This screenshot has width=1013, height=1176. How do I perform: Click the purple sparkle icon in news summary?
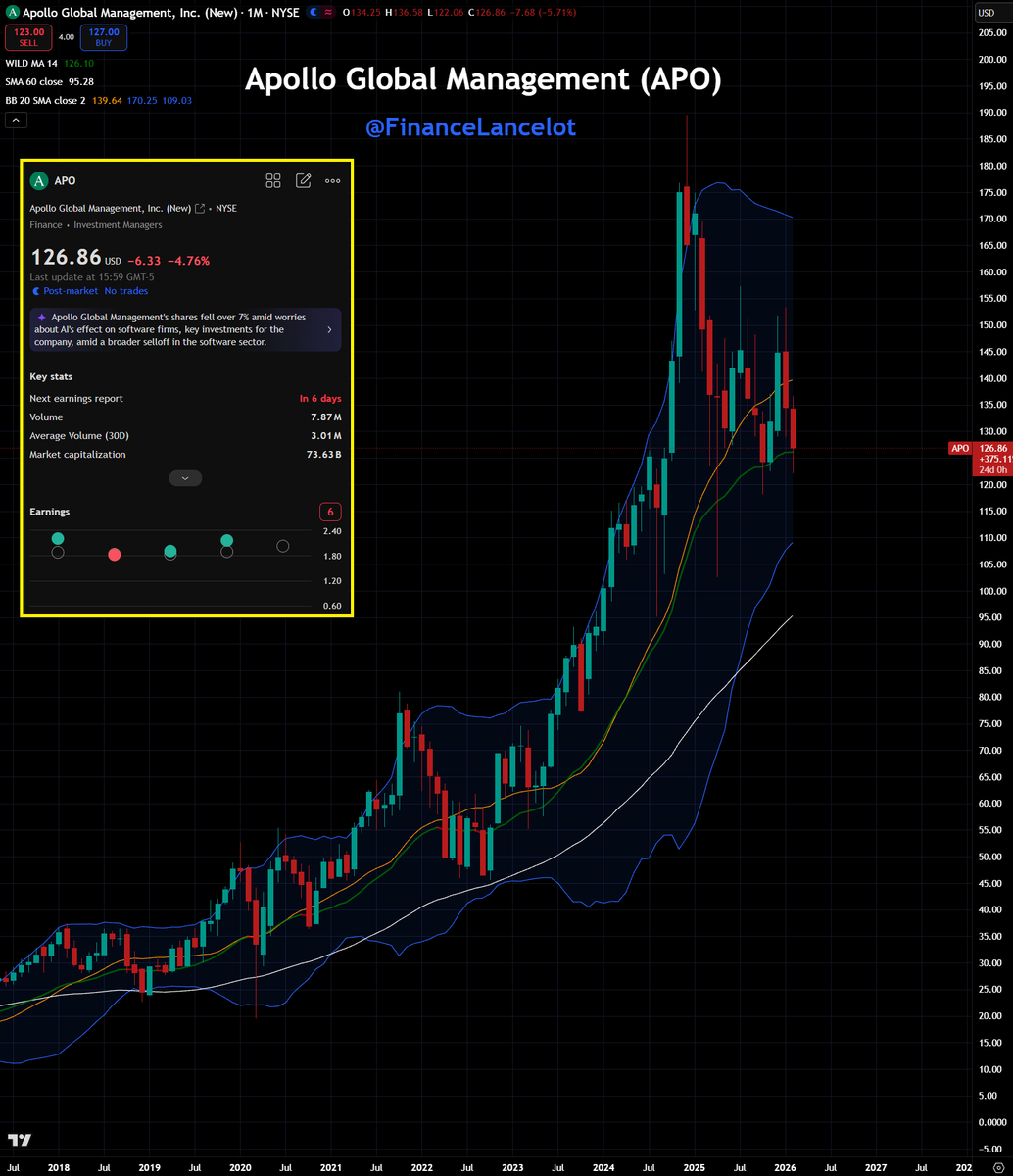point(42,318)
